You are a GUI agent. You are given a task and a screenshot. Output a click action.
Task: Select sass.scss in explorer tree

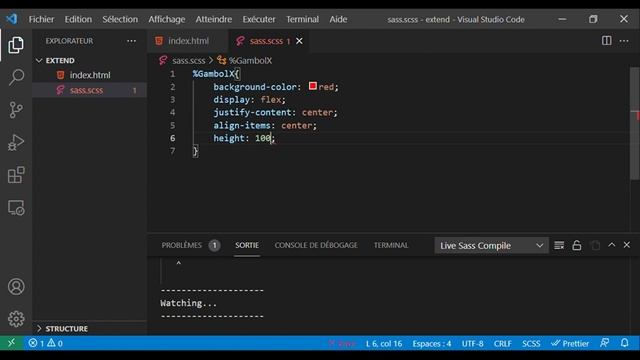point(89,90)
